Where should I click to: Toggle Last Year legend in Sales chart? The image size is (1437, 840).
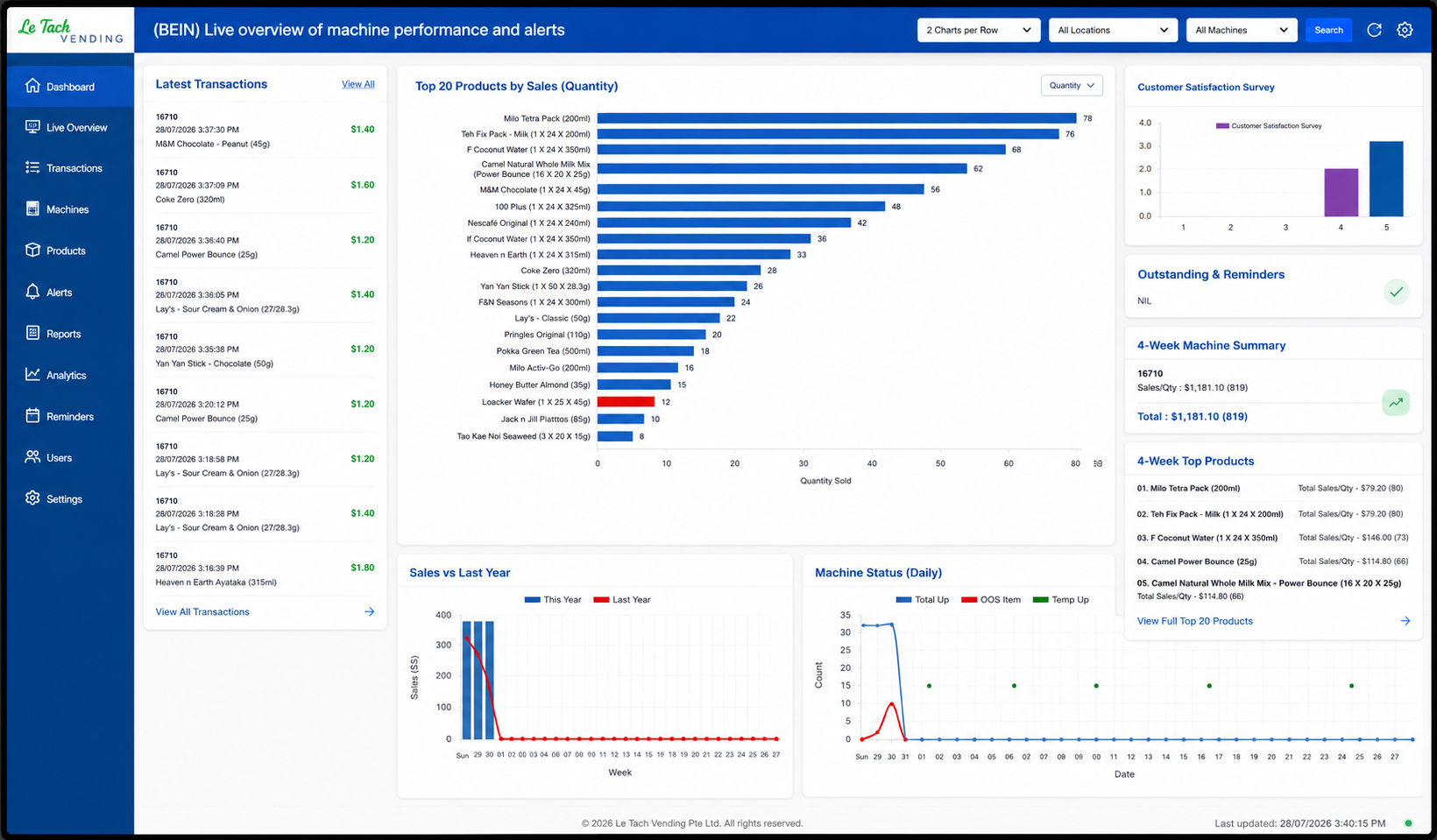click(622, 600)
